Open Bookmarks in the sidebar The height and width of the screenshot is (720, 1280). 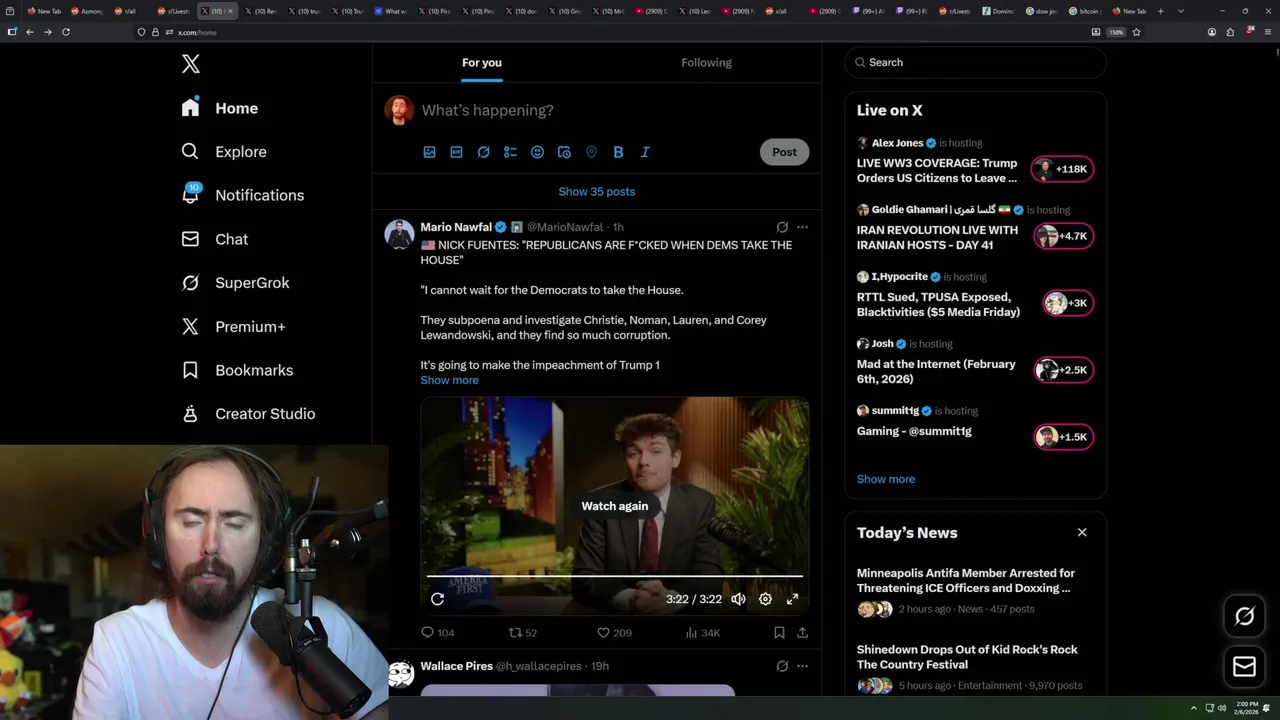tap(237, 370)
